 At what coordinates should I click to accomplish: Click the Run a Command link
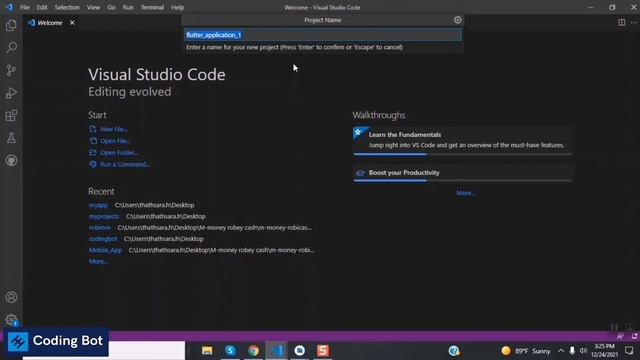(124, 164)
